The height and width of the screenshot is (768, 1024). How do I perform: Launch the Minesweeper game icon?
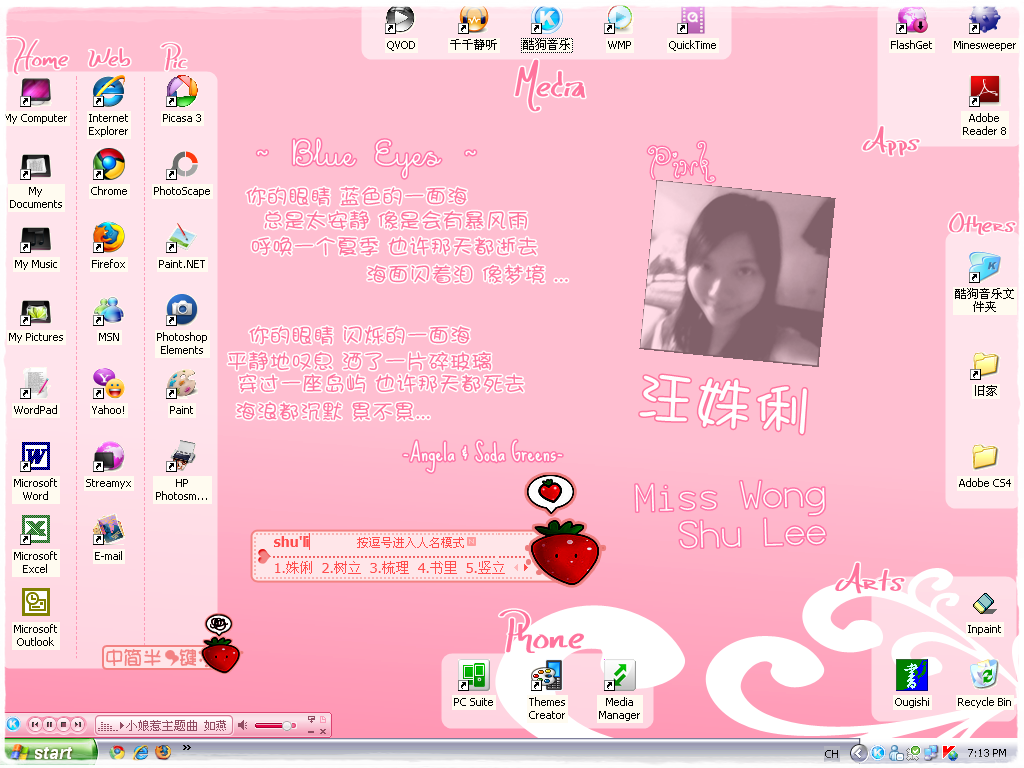tap(984, 21)
